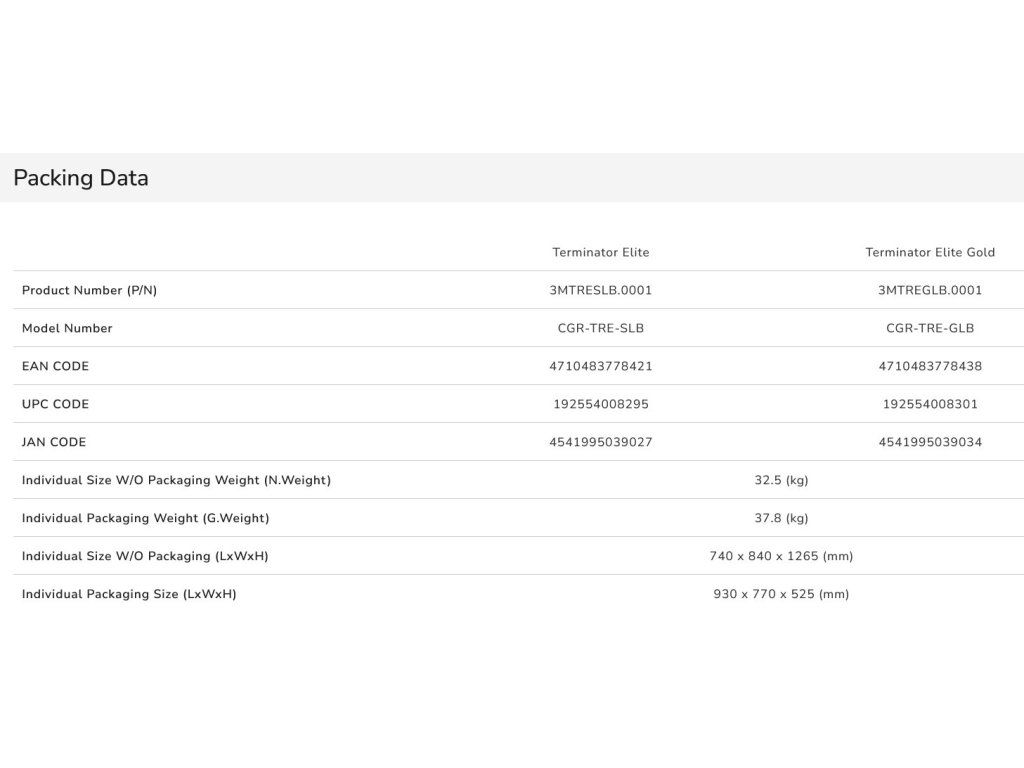Click the EAN CODE row label
1024x768 pixels.
point(55,366)
